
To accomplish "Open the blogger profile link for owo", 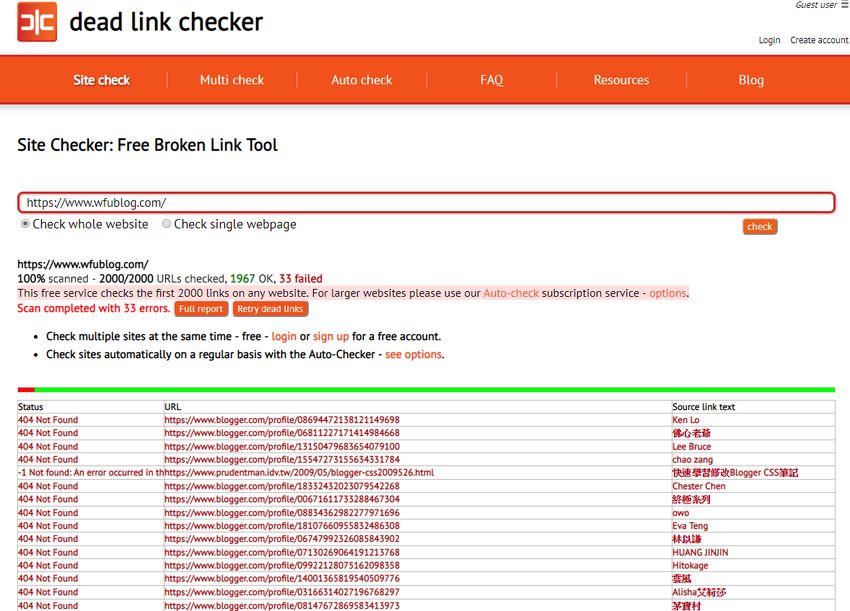I will (282, 512).
